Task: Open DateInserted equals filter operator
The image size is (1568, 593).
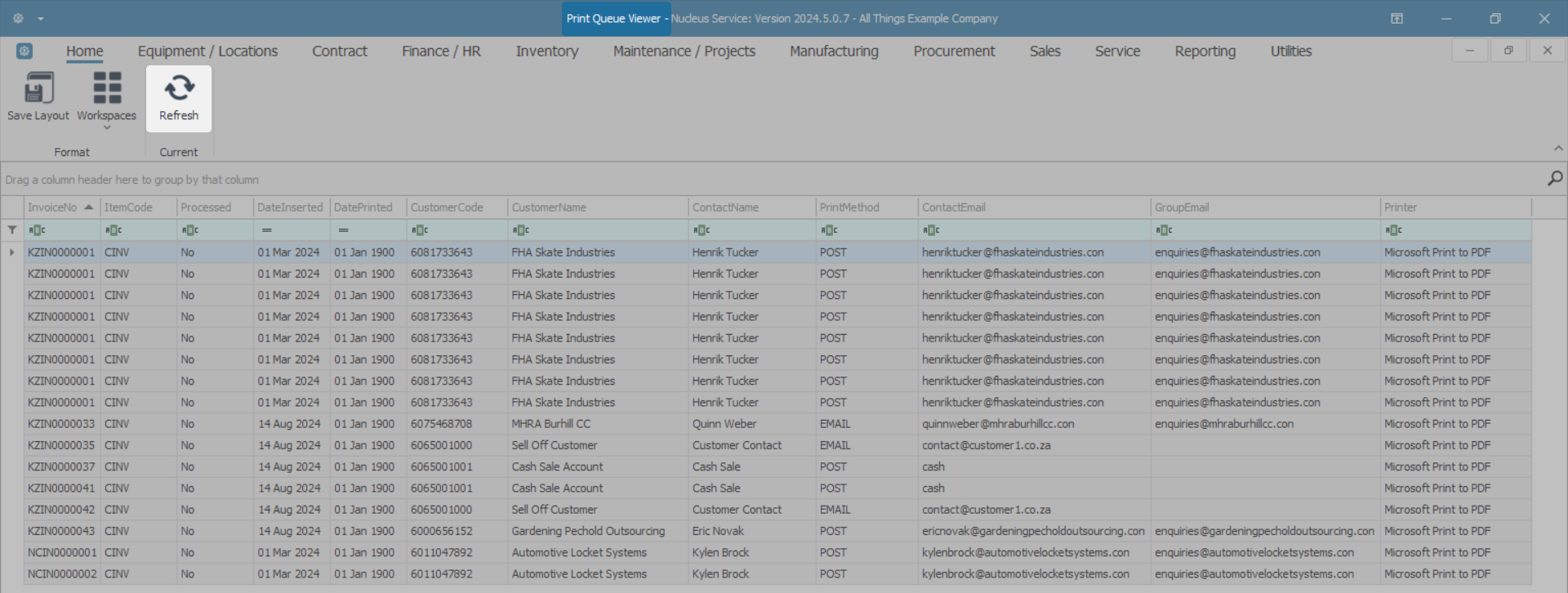Action: (266, 230)
